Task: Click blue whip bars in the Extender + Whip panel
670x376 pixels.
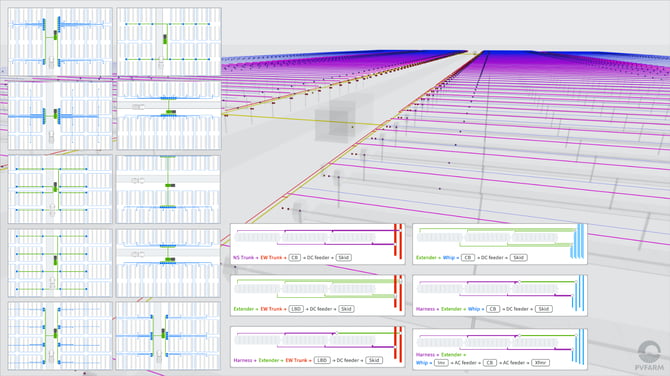Action: tap(578, 241)
